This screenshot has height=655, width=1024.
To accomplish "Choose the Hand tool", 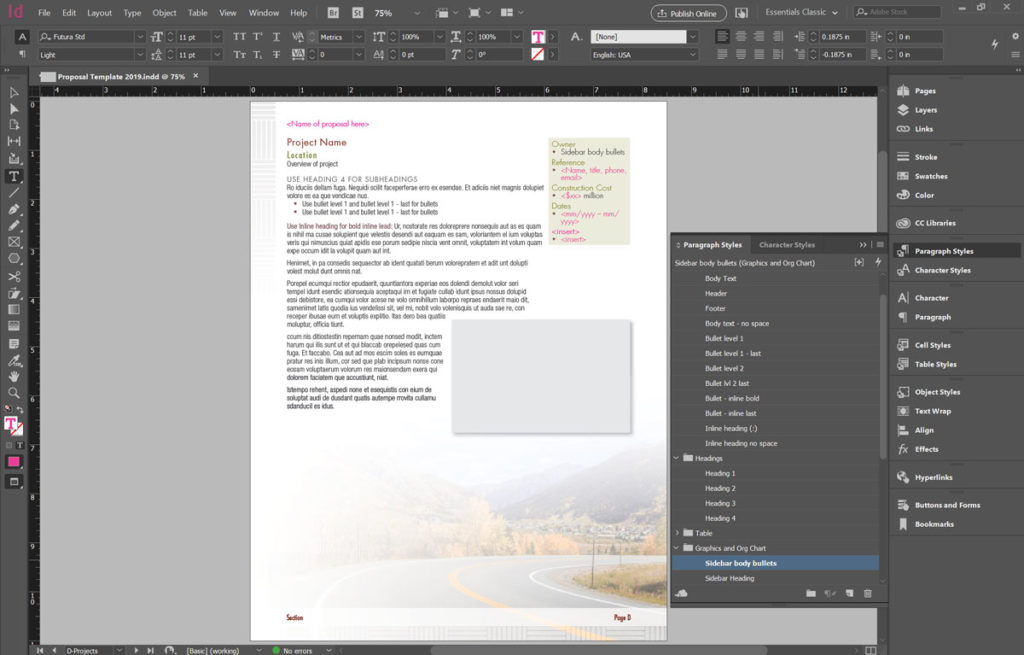I will coord(14,376).
